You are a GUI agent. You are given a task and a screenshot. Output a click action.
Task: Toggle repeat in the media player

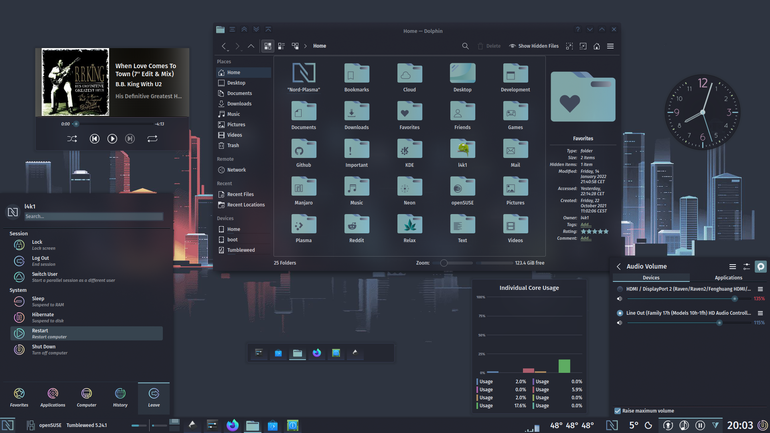click(152, 139)
